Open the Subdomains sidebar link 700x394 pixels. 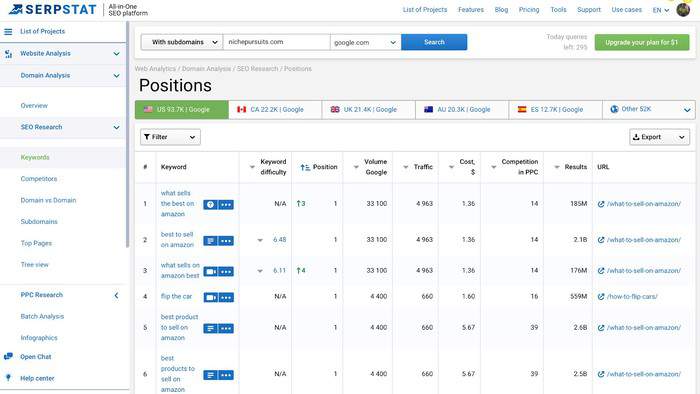39,222
